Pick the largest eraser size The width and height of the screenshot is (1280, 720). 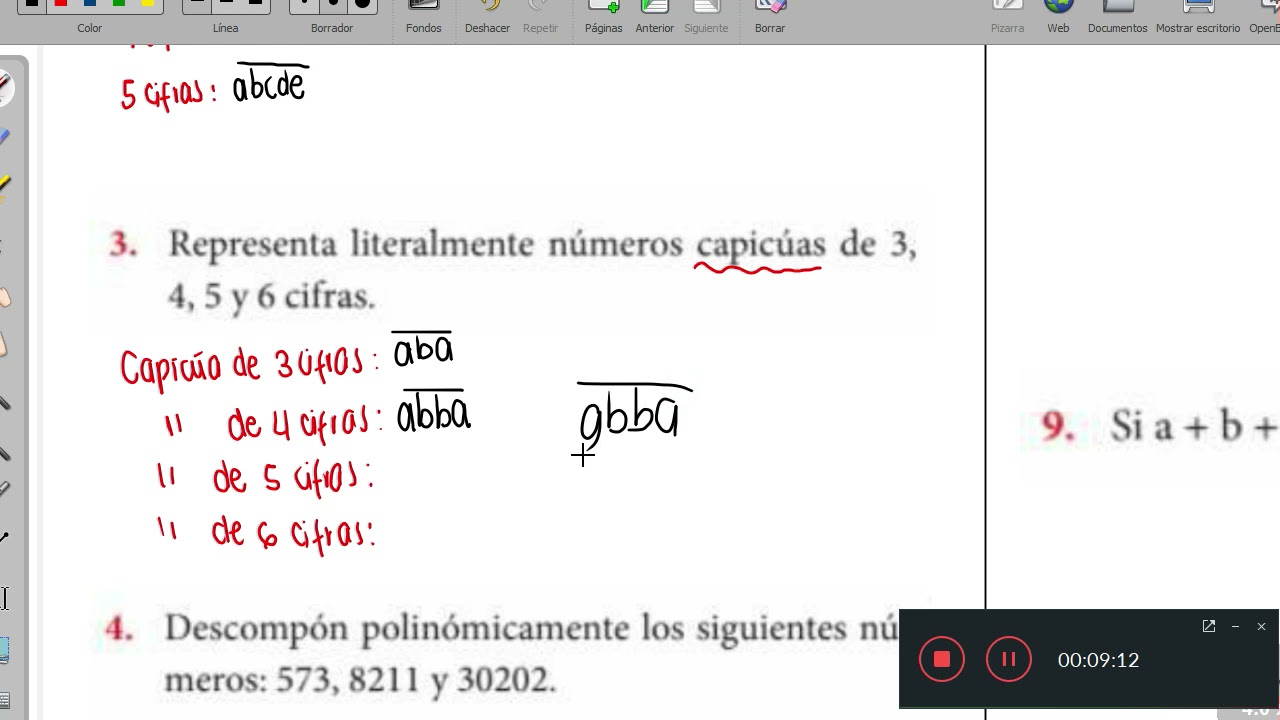pos(362,4)
